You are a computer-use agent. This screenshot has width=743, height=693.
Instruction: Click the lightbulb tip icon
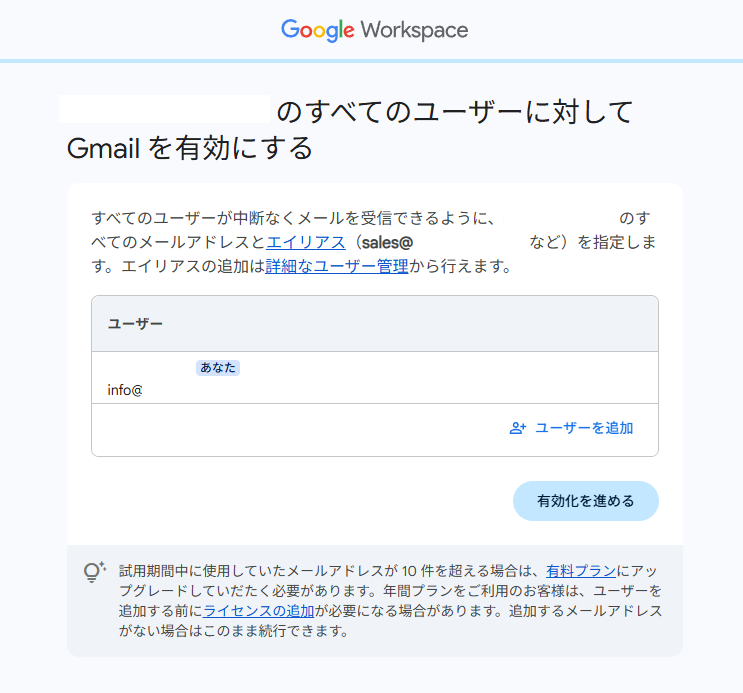click(94, 572)
